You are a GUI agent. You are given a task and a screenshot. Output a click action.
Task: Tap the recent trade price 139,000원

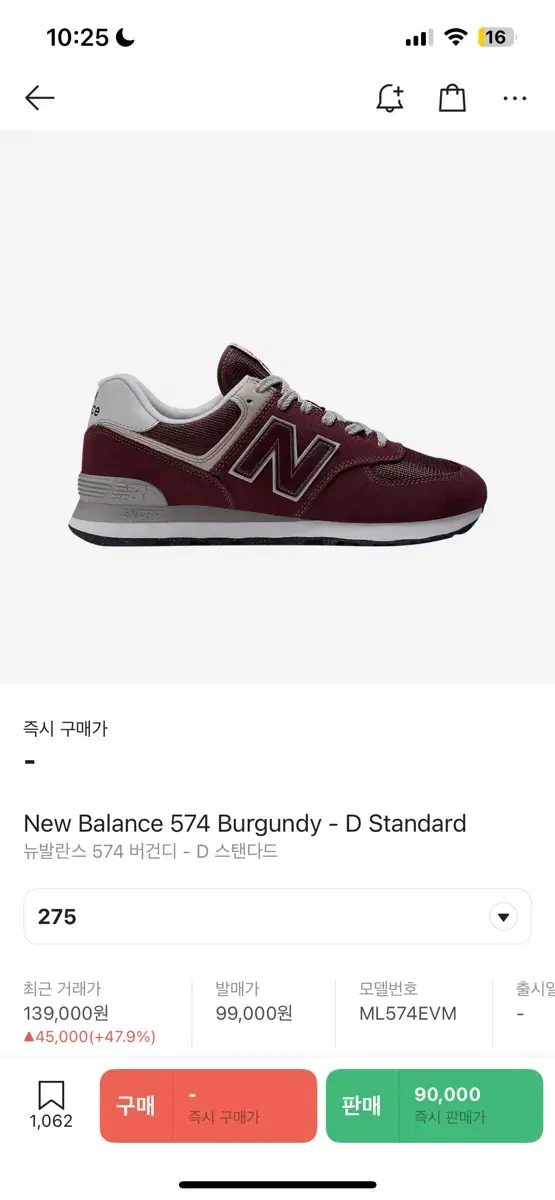64,1013
